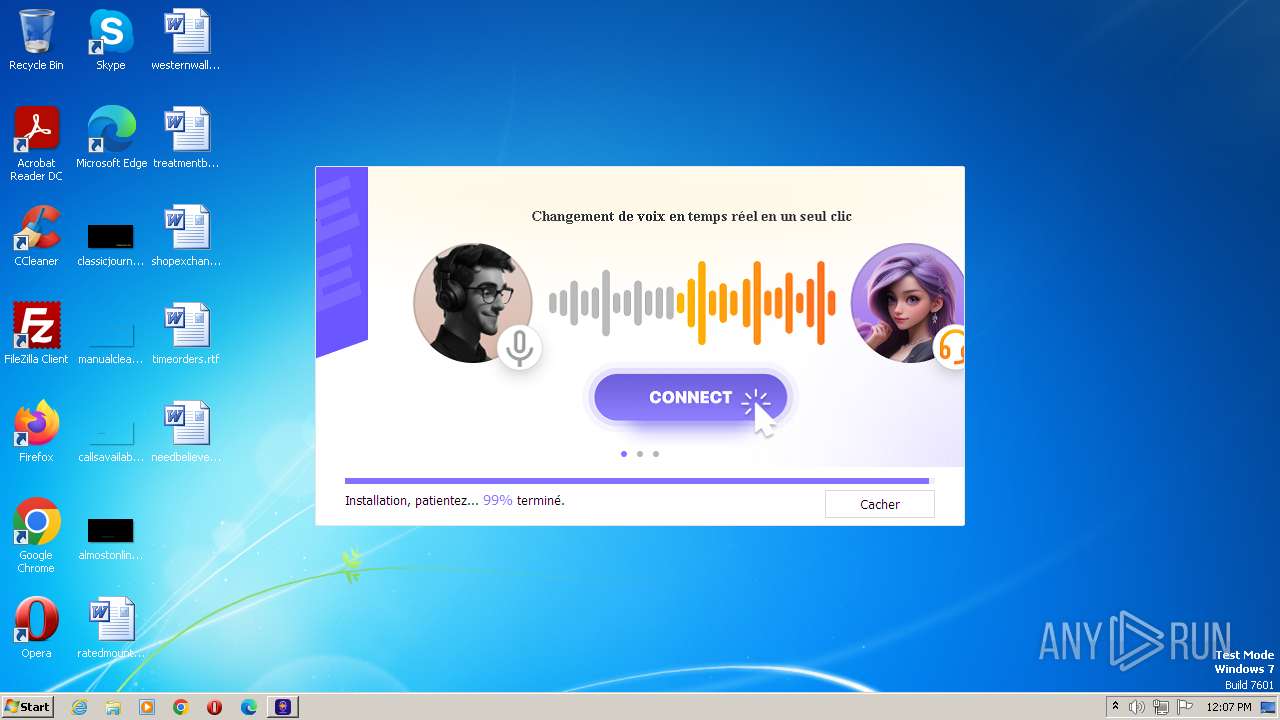Launch Opera from the desktop
The width and height of the screenshot is (1280, 720).
36,628
